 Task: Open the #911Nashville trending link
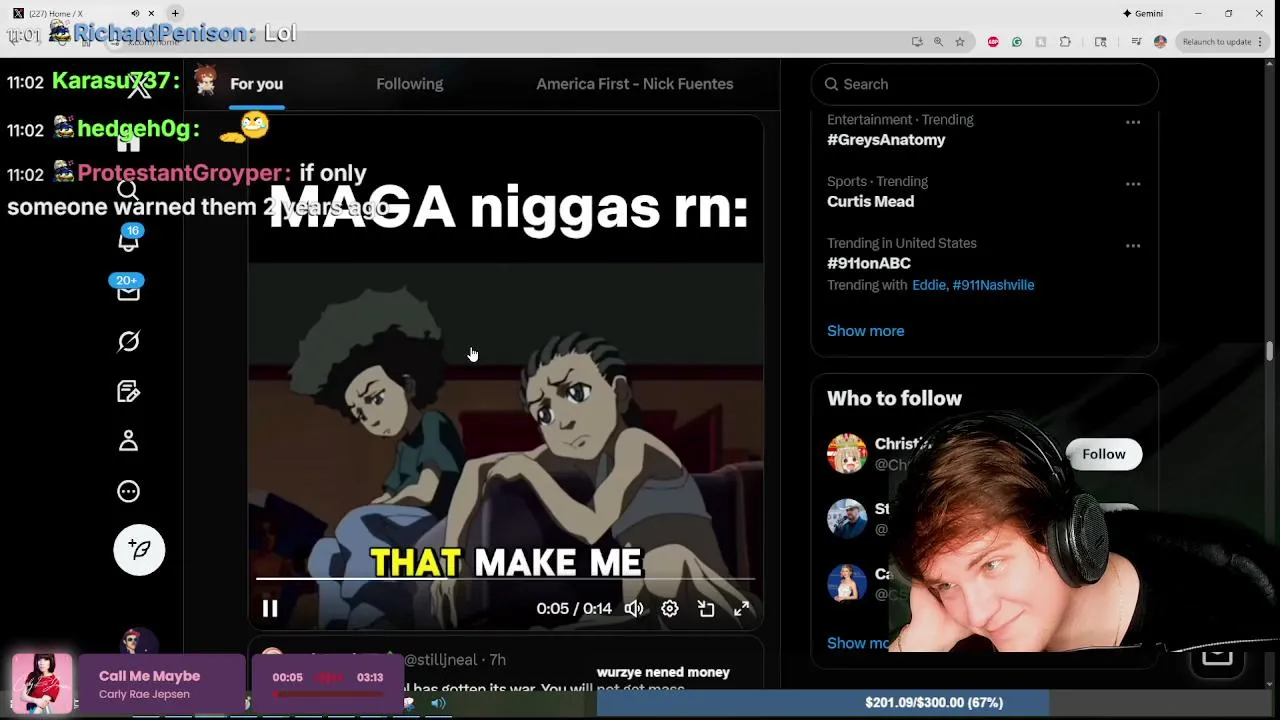click(993, 285)
